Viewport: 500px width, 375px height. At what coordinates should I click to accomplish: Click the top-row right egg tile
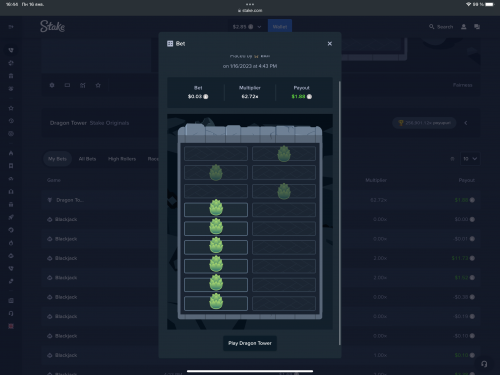point(284,154)
